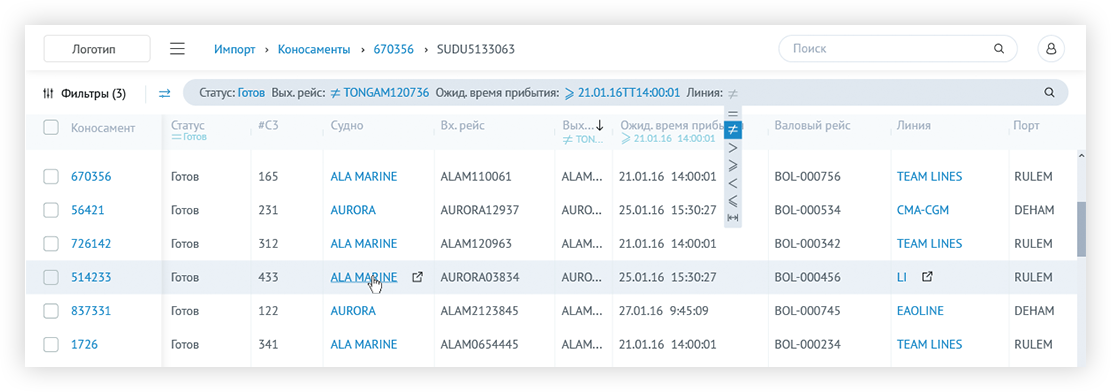The height and width of the screenshot is (392, 1111).
Task: Tick the select-all checkbox in the header
Action: coord(51,127)
